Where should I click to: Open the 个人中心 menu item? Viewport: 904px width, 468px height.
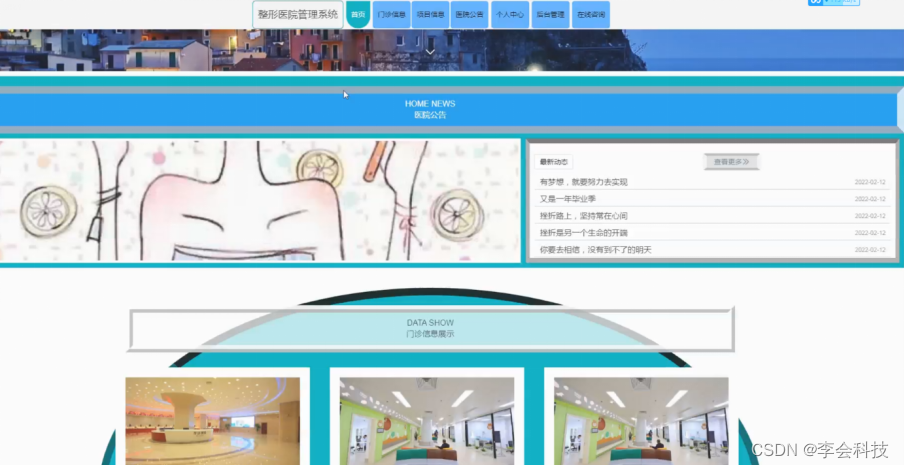coord(510,14)
